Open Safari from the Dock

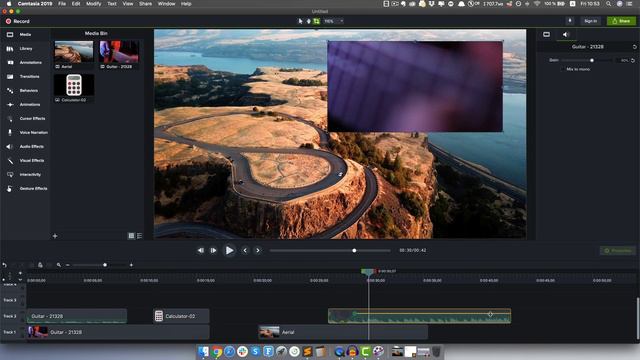pos(229,351)
